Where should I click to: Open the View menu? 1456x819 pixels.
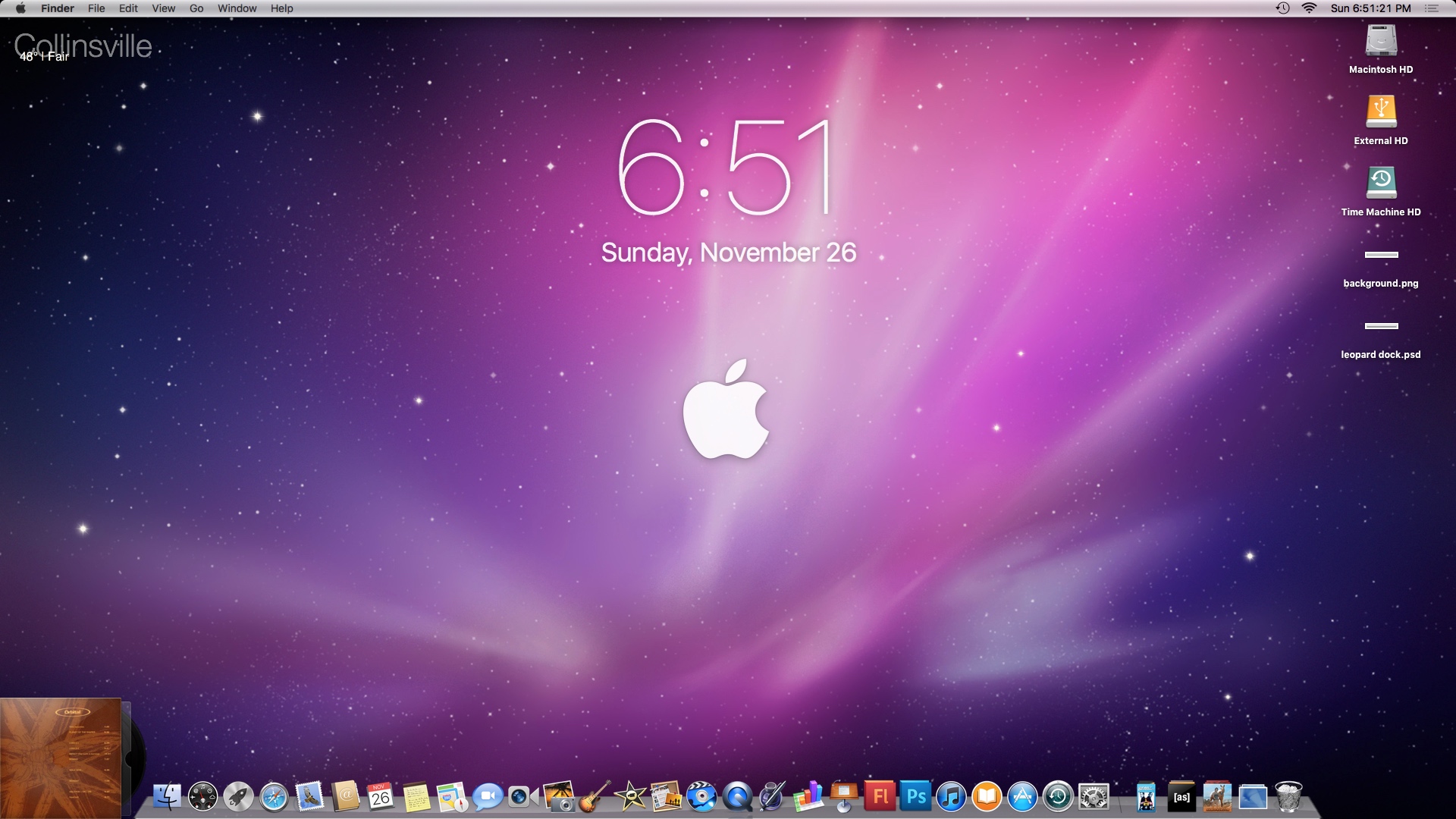click(x=163, y=8)
